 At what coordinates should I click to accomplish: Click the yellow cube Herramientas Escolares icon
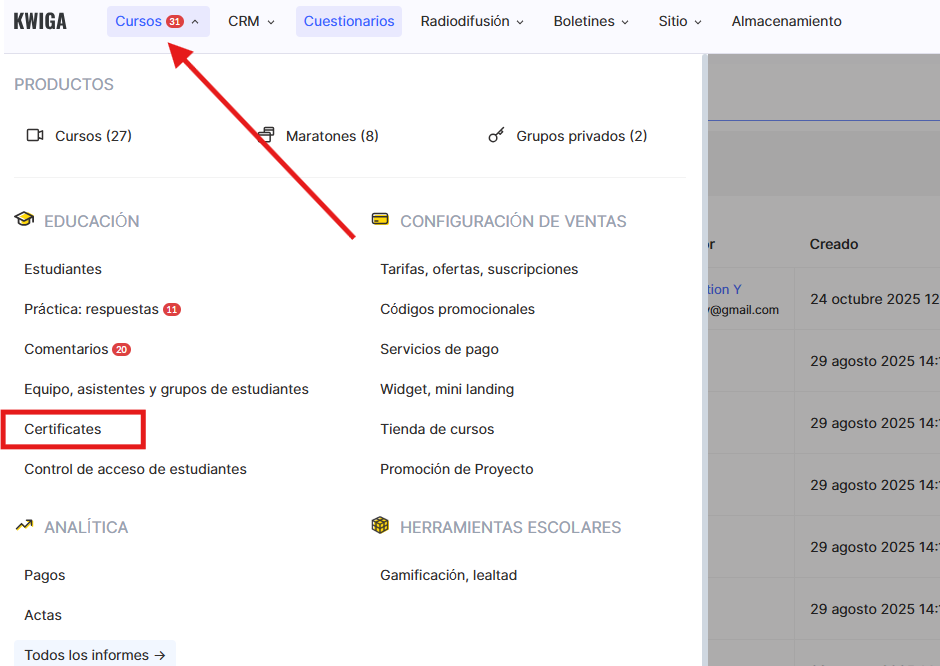[380, 526]
